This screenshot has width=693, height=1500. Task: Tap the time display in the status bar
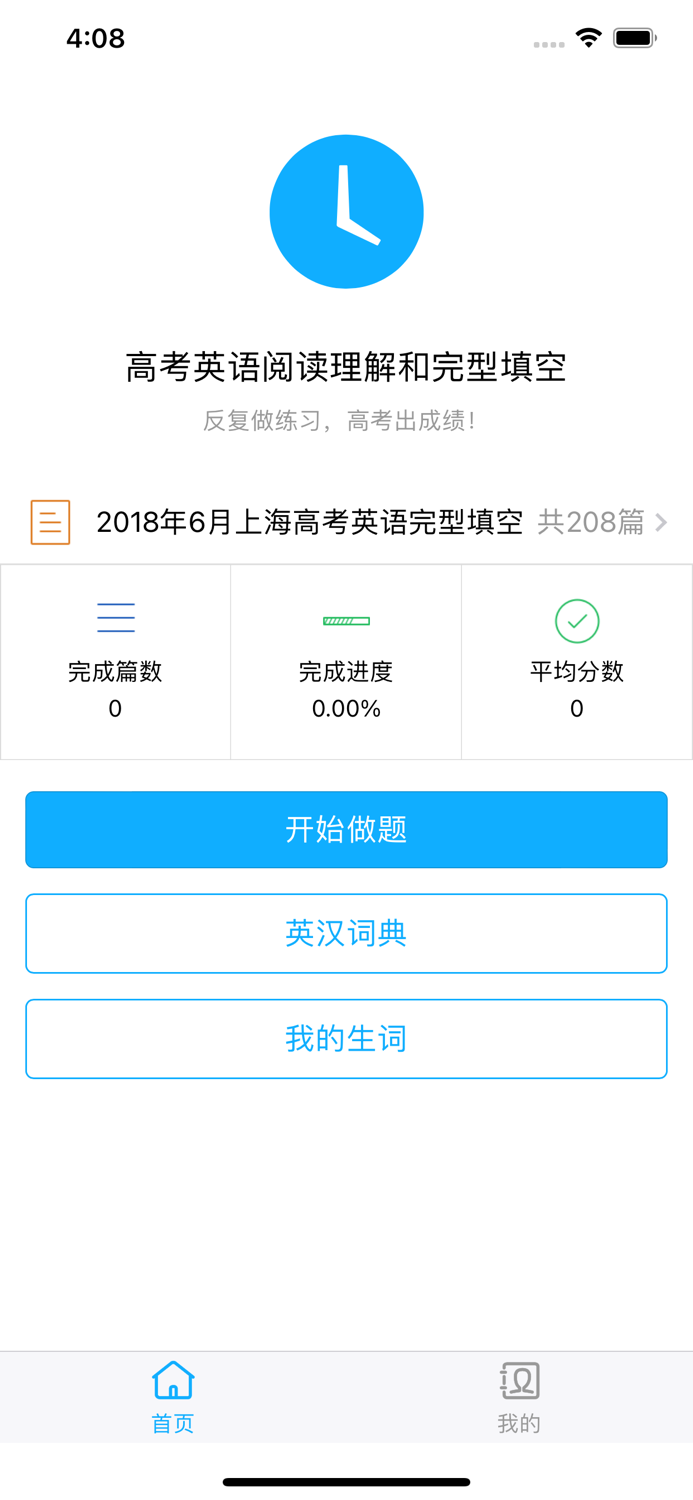coord(95,37)
